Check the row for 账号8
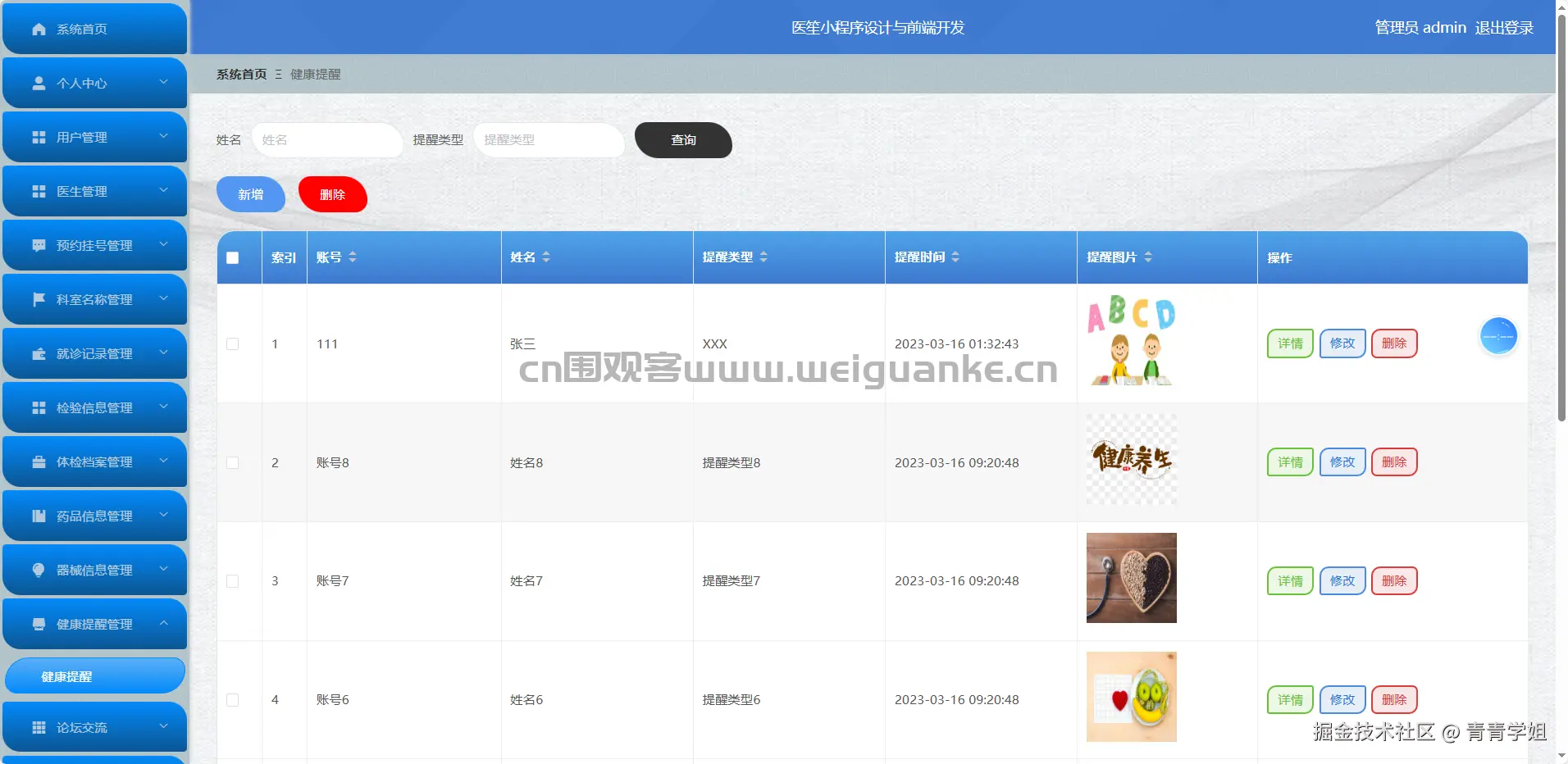This screenshot has height=764, width=1568. click(x=233, y=463)
